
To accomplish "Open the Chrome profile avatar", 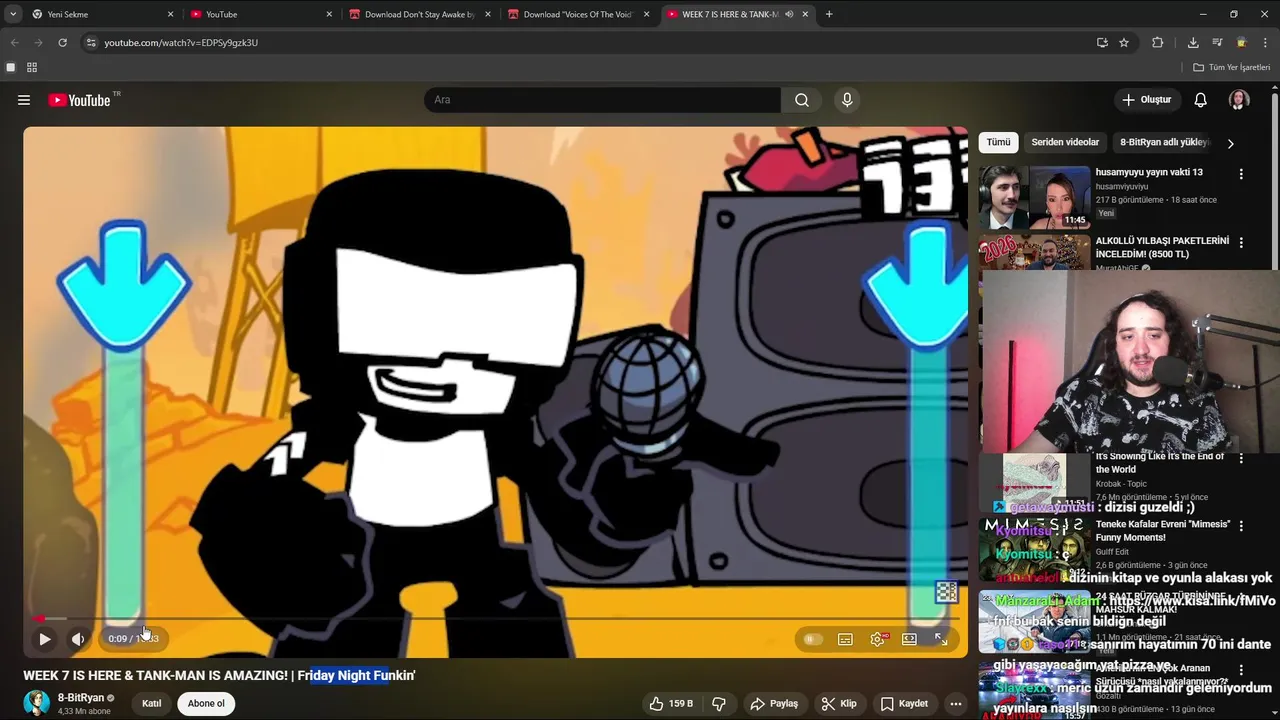I will pyautogui.click(x=1241, y=43).
